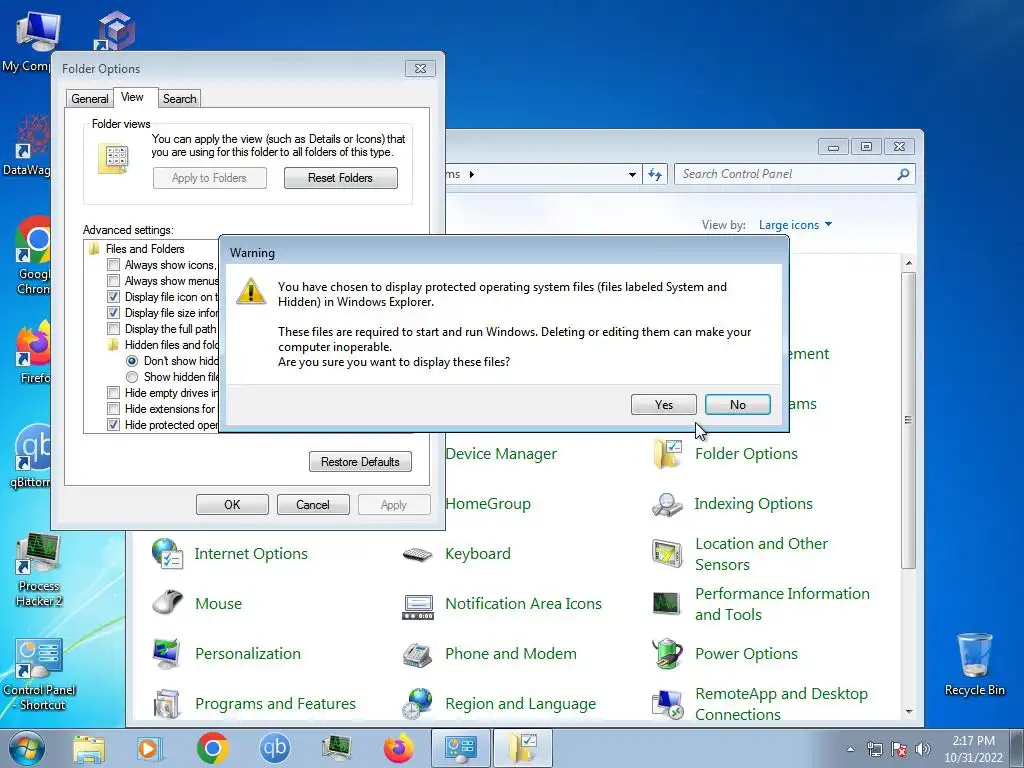Click Restore Defaults button
1024x768 pixels.
360,462
